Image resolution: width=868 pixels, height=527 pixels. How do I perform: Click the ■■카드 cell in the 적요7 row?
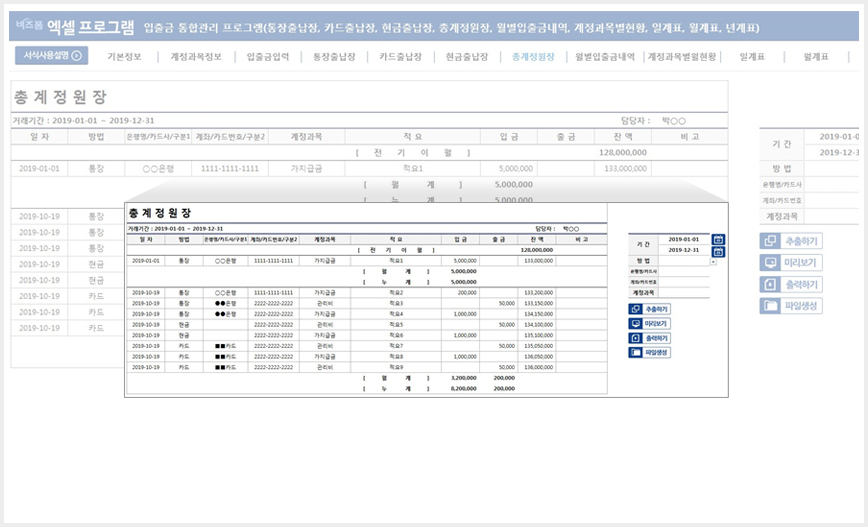tap(226, 346)
